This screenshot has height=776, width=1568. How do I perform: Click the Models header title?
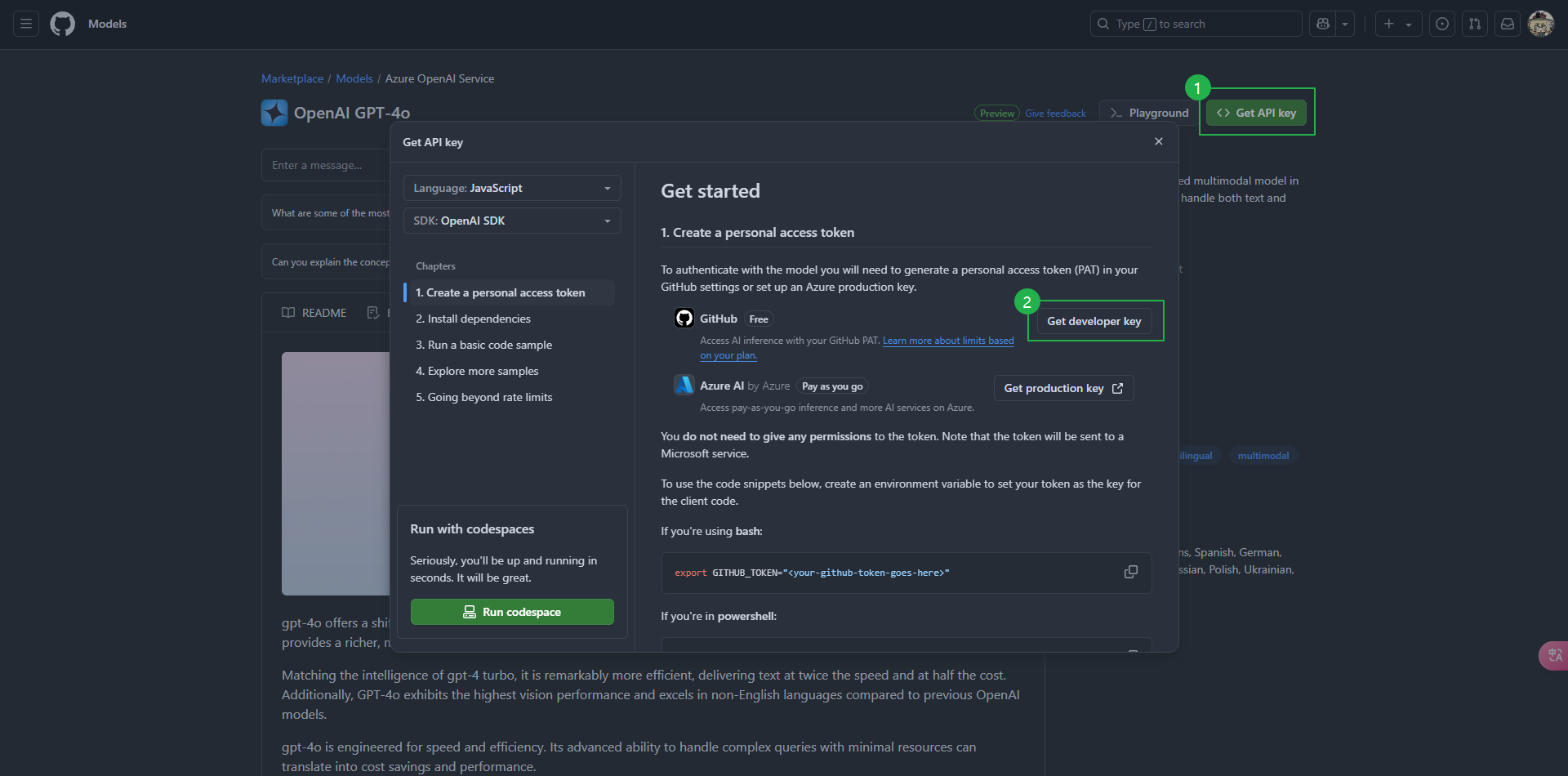tap(107, 24)
